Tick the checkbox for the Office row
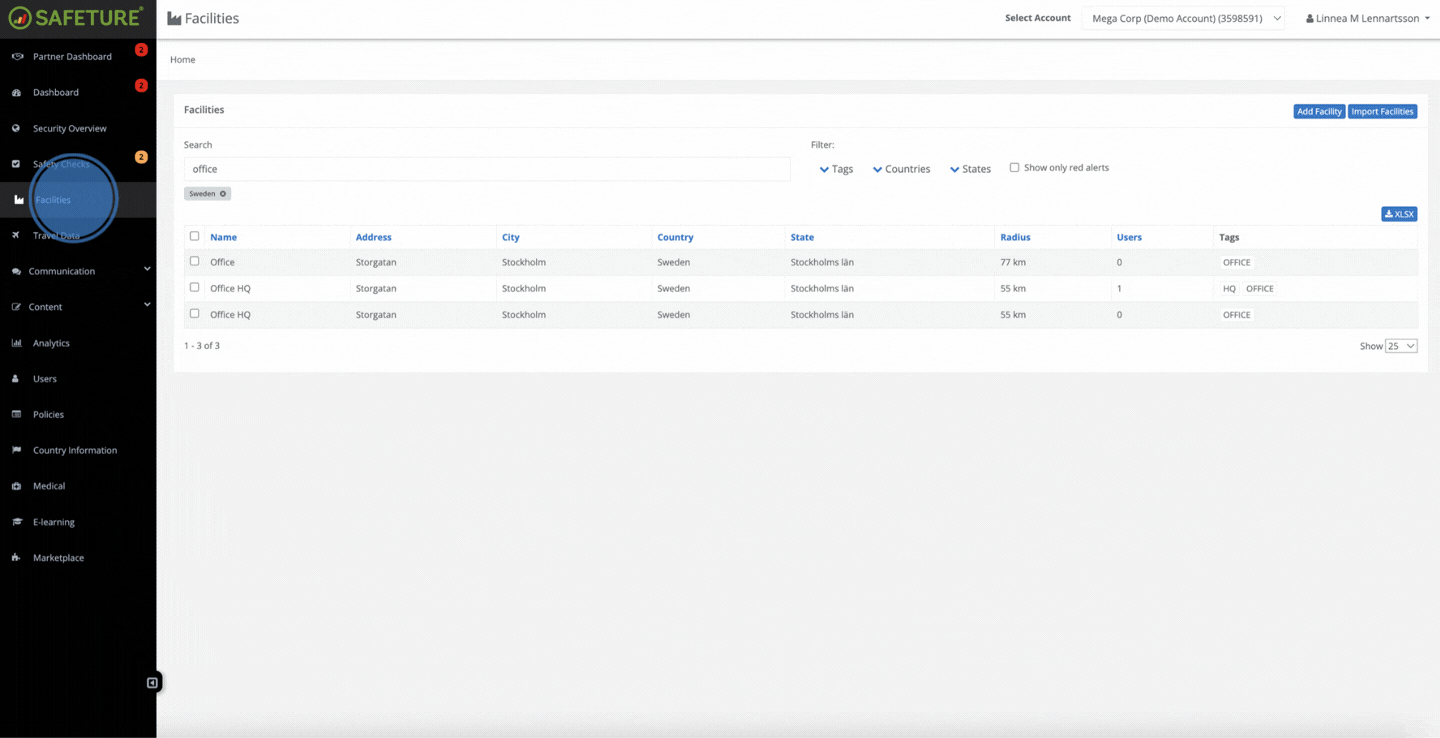 point(193,261)
